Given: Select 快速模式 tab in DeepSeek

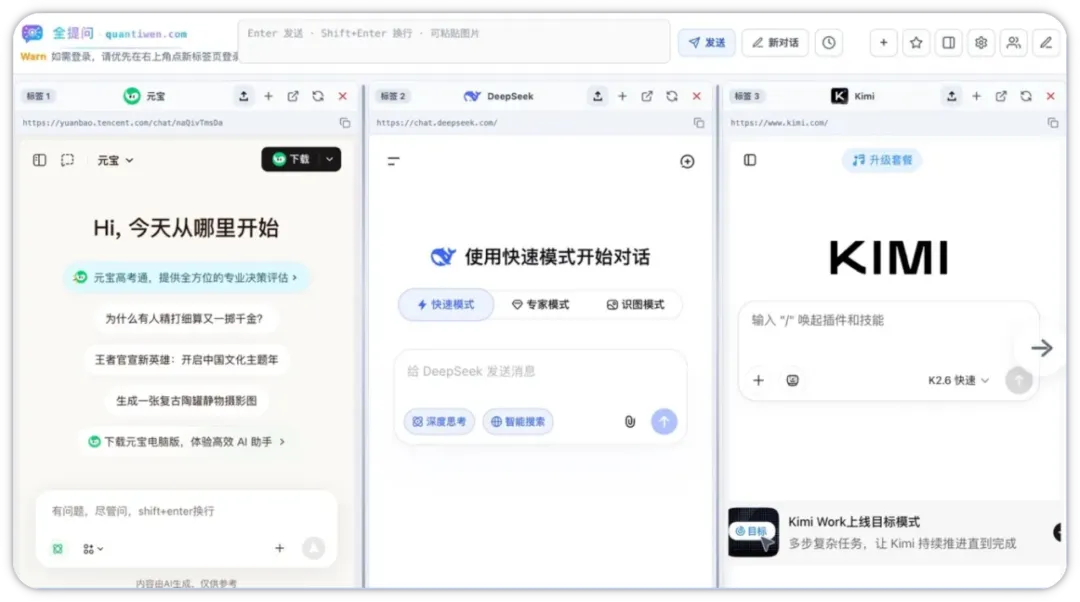Looking at the screenshot, I should click(446, 304).
